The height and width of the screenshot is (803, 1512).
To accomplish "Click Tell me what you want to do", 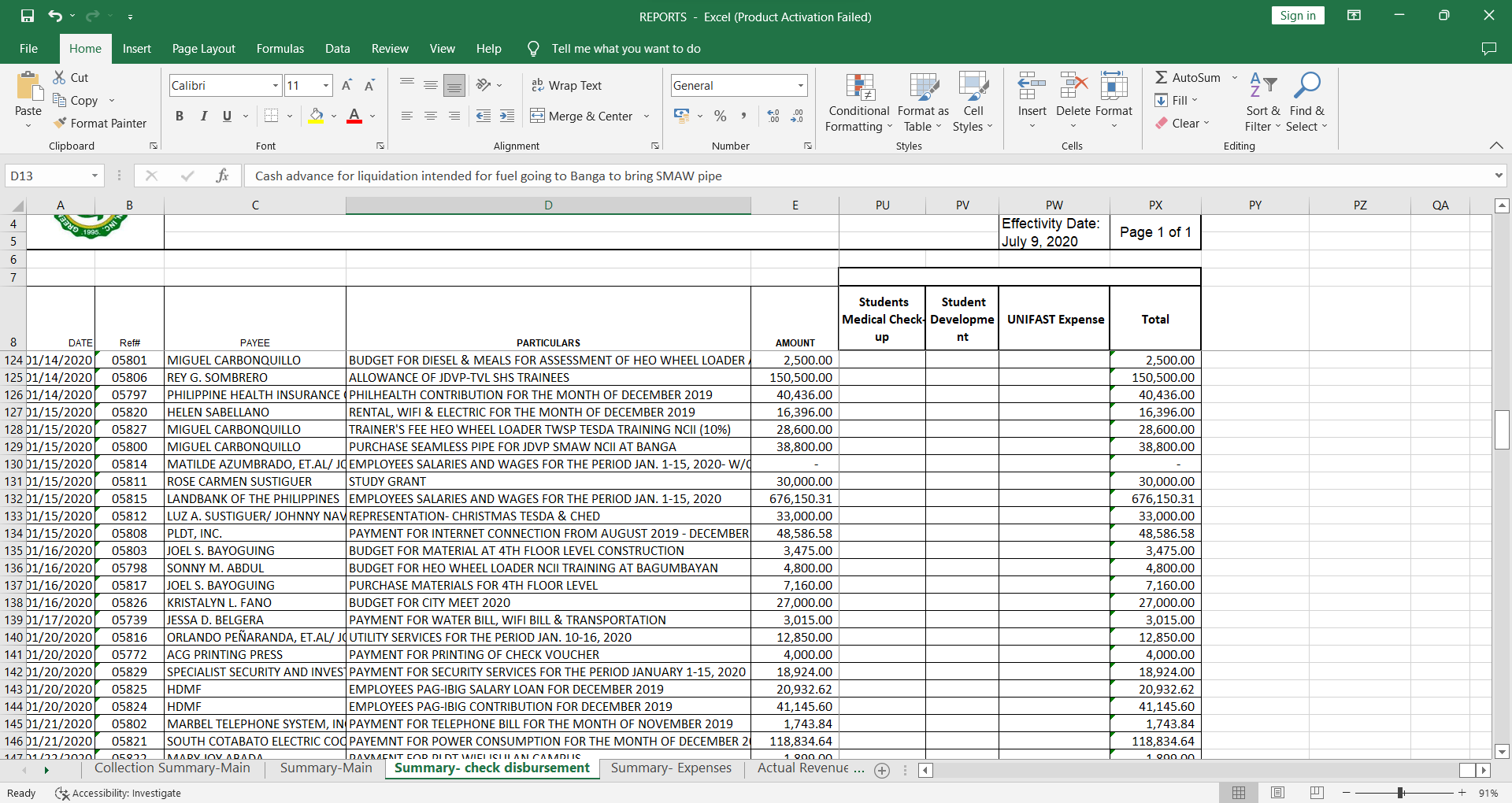I will 625,48.
